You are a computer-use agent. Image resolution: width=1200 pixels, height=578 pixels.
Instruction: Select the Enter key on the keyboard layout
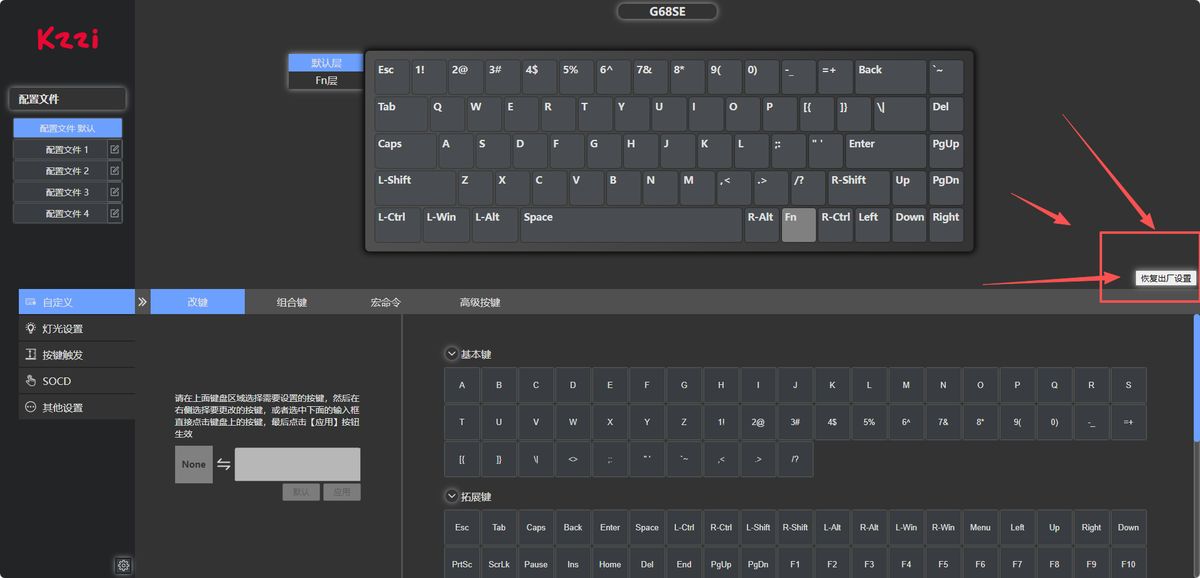pos(885,151)
